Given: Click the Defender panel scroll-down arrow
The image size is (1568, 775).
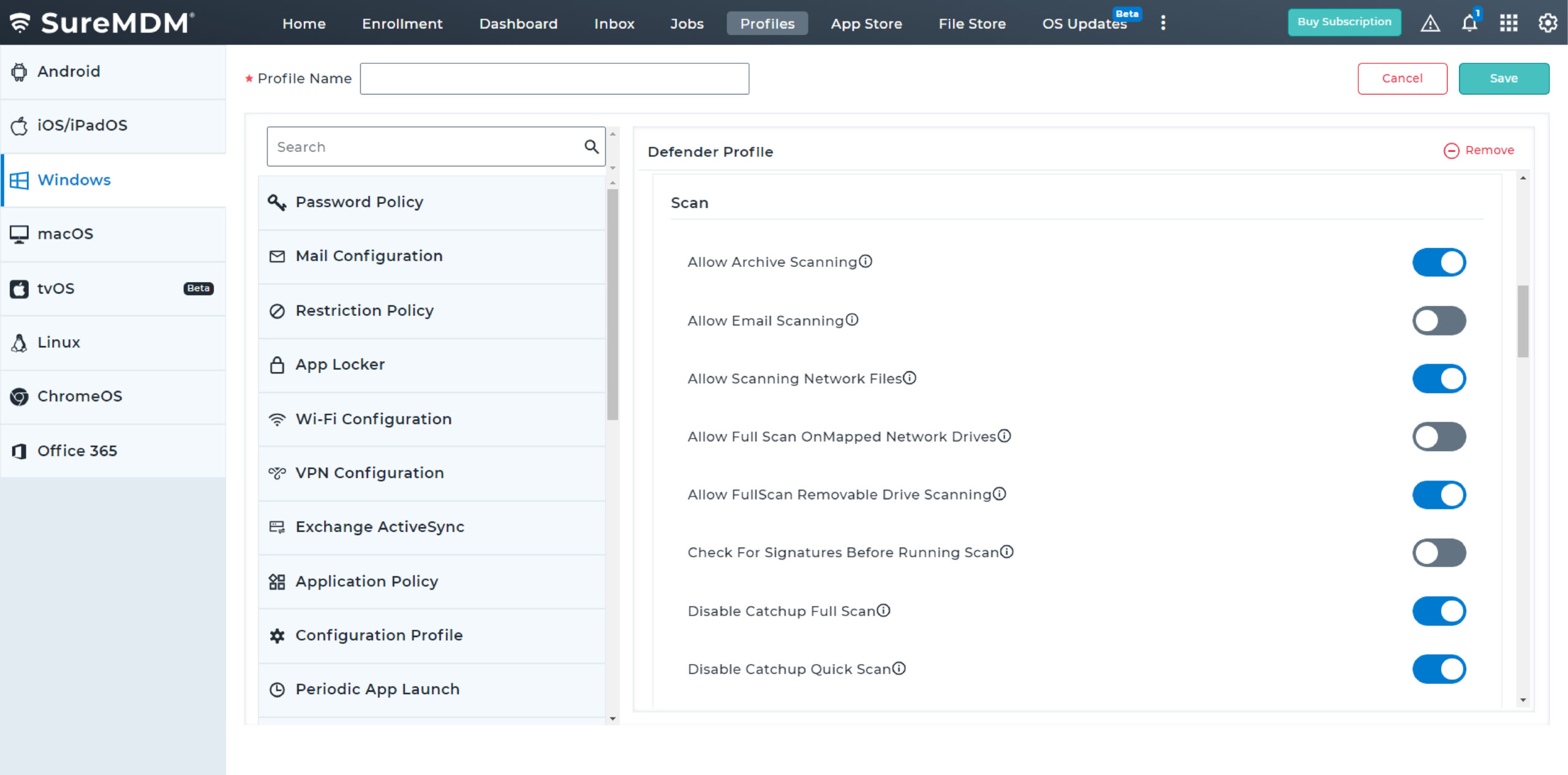Looking at the screenshot, I should coord(1523,700).
